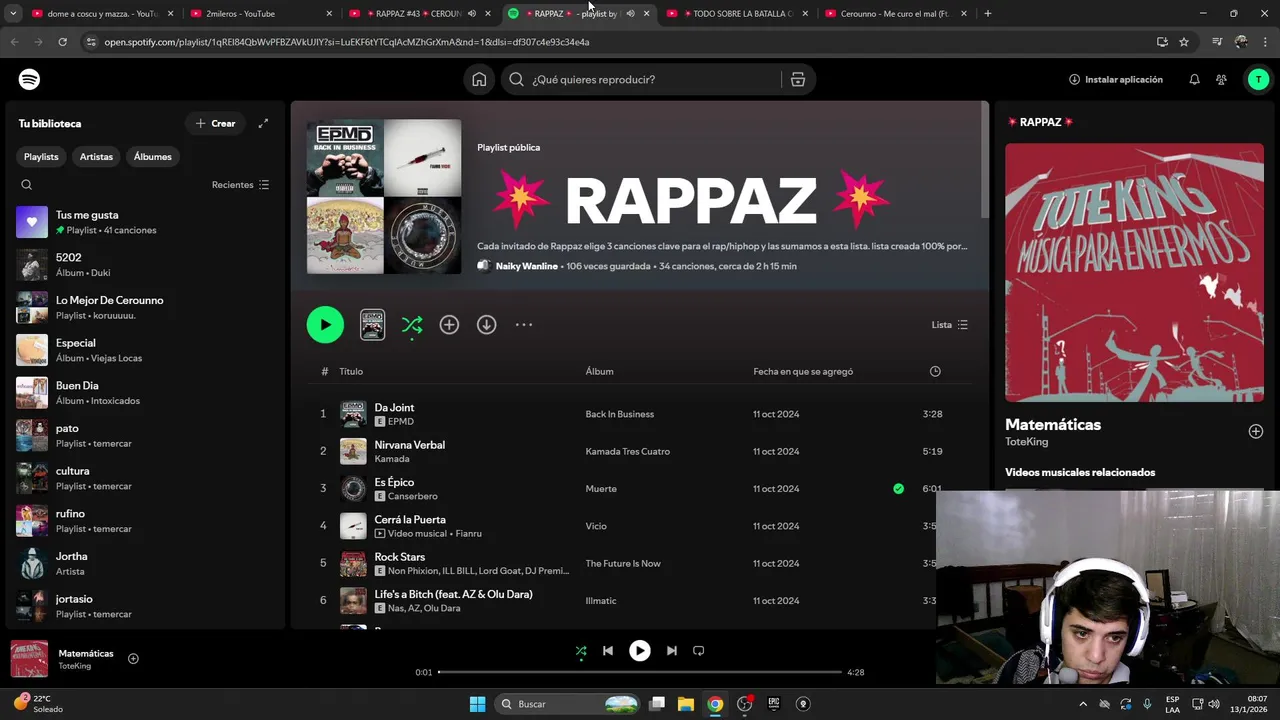Download the RAPPAZ playlist
The image size is (1280, 720).
click(486, 325)
